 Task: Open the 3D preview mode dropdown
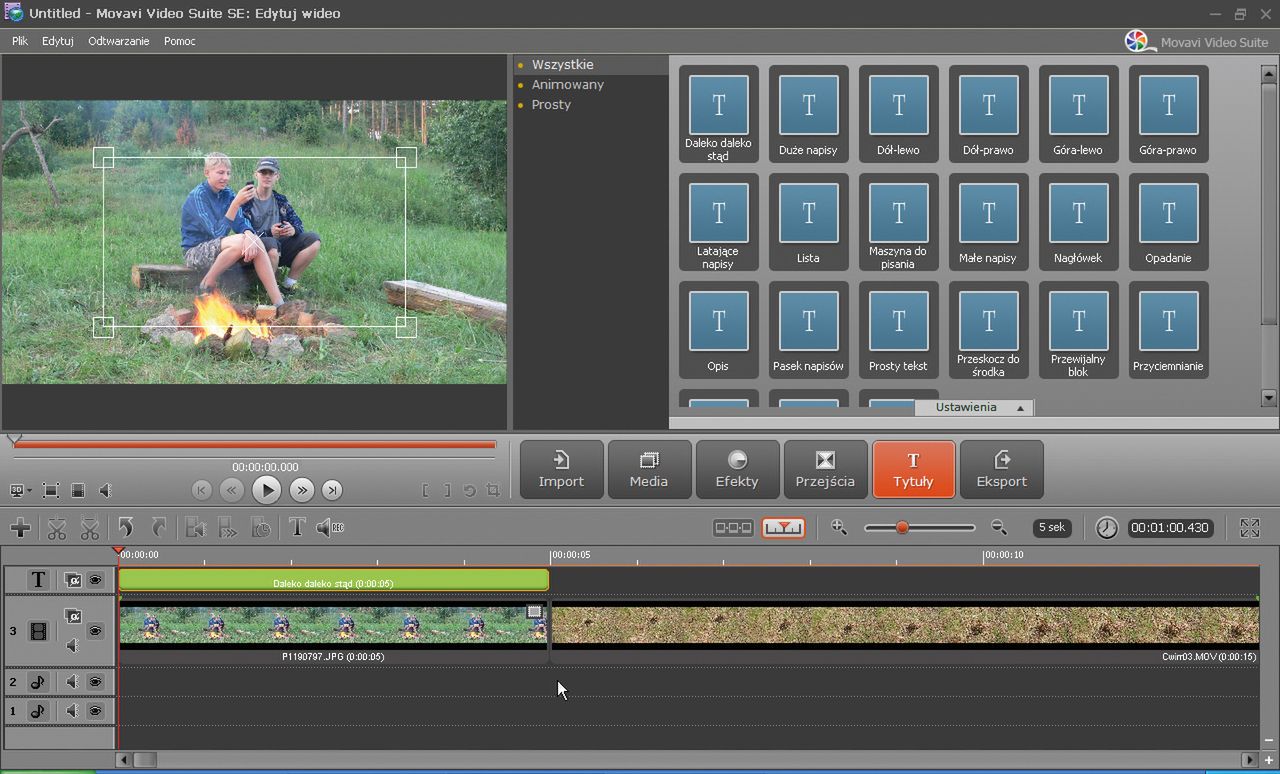click(20, 490)
